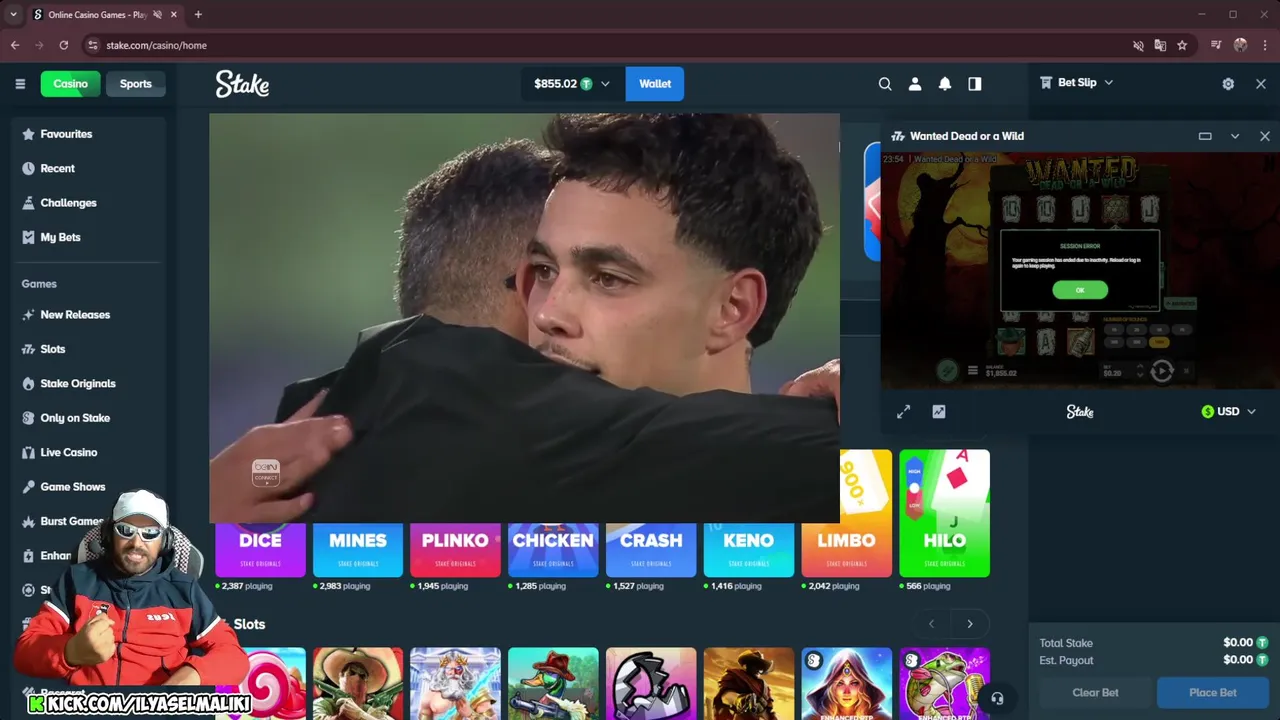Open the Wallet
This screenshot has height=720, width=1280.
(x=655, y=84)
